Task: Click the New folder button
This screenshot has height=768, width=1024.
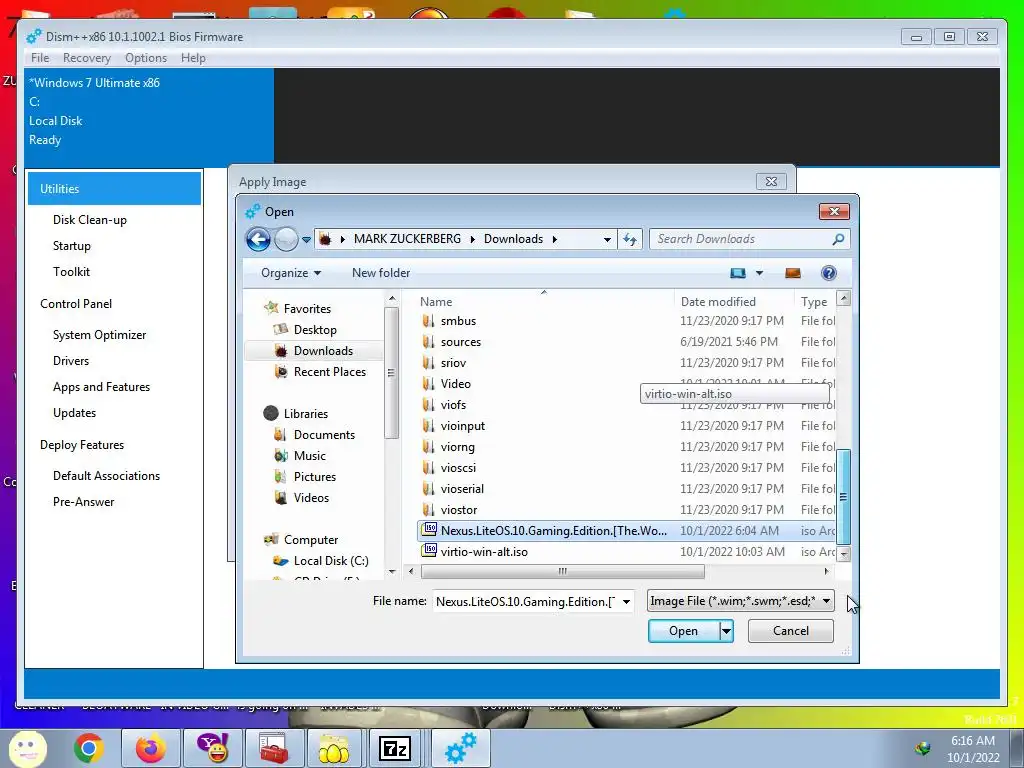Action: tap(381, 273)
